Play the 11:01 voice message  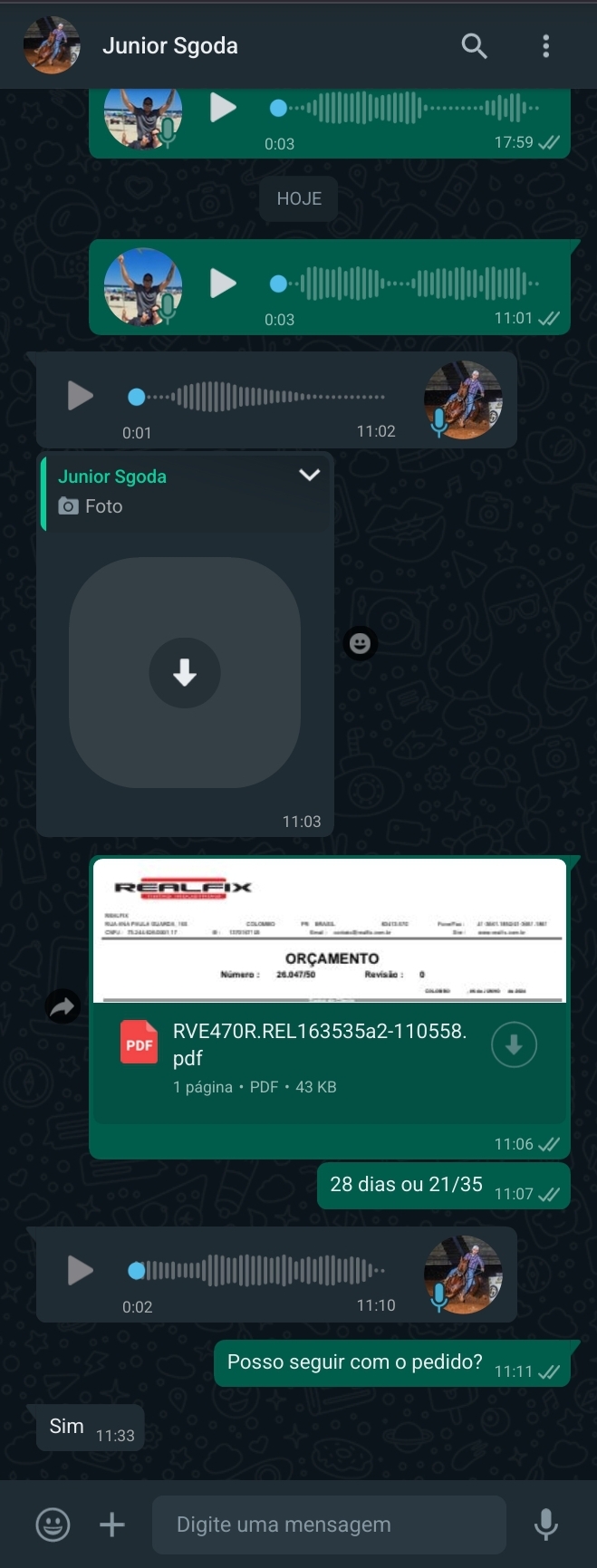[223, 284]
